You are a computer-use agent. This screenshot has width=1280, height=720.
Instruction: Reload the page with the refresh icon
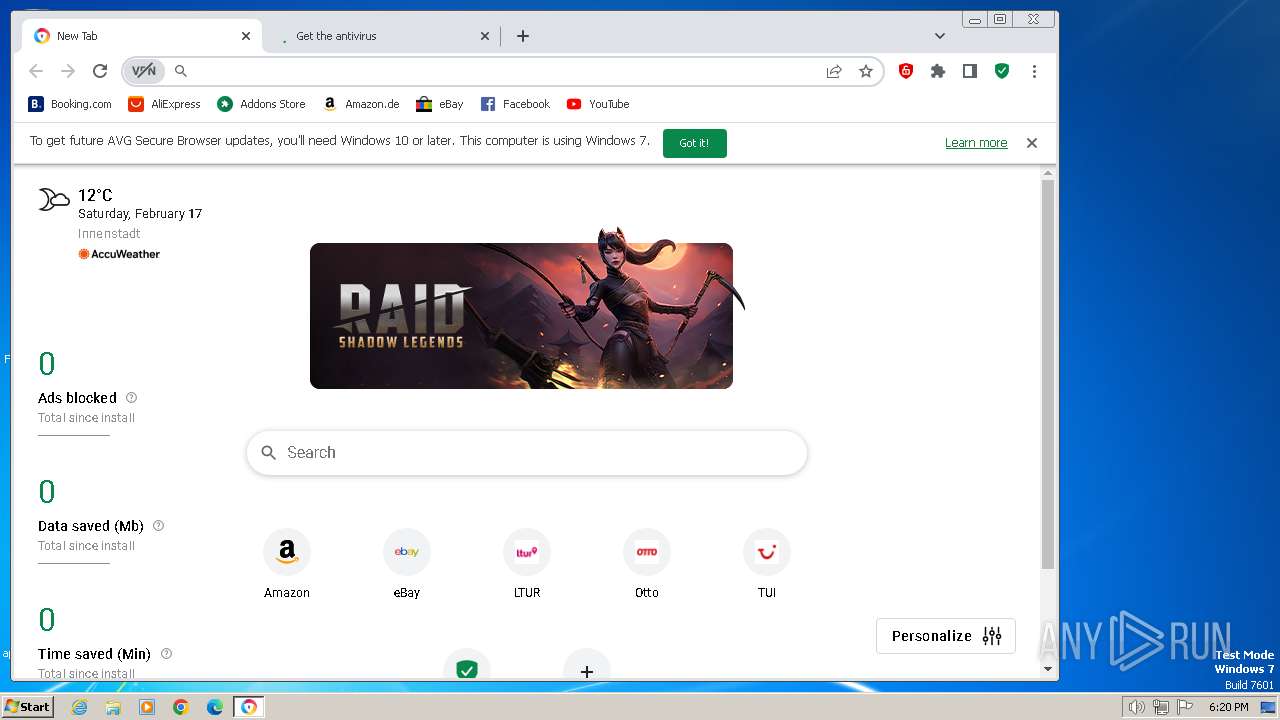(x=100, y=71)
